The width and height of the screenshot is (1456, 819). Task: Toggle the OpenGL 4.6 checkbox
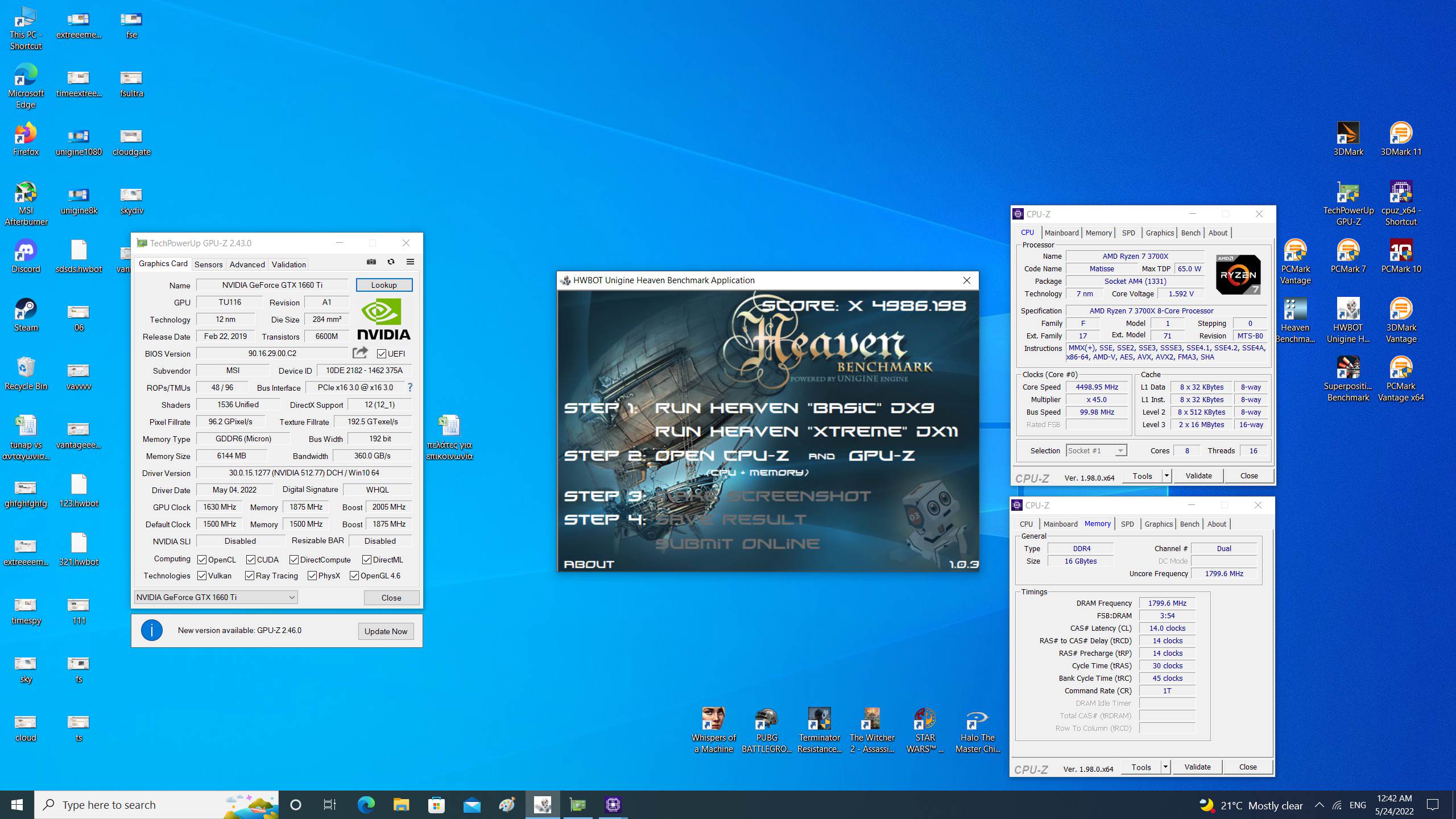tap(354, 576)
